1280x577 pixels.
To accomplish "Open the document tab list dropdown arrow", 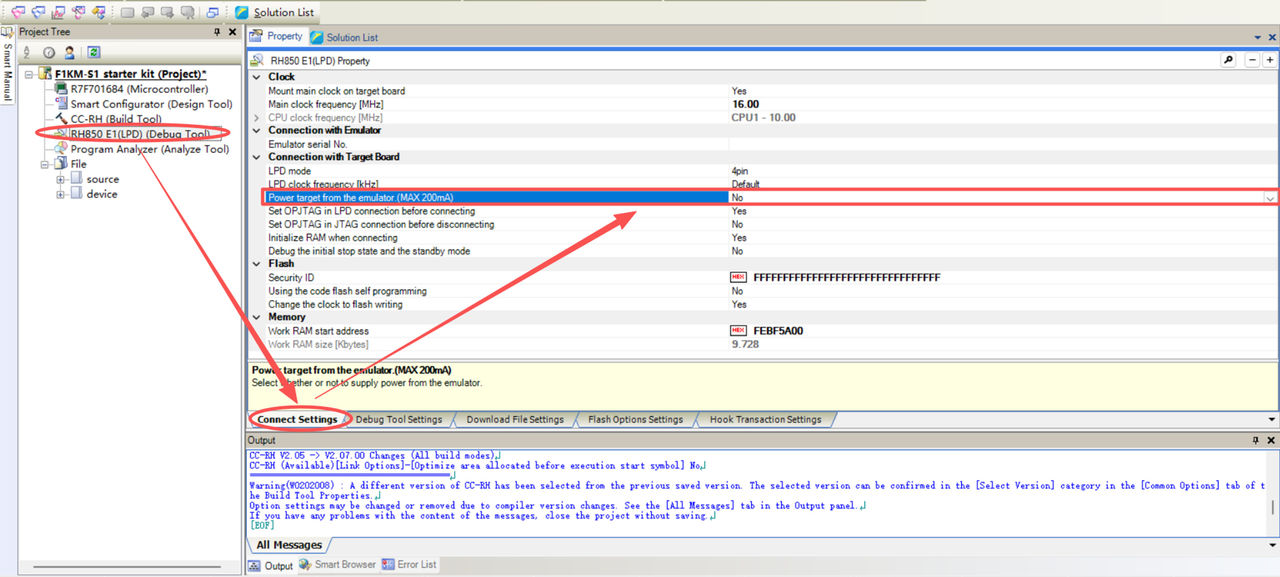I will coord(1258,37).
